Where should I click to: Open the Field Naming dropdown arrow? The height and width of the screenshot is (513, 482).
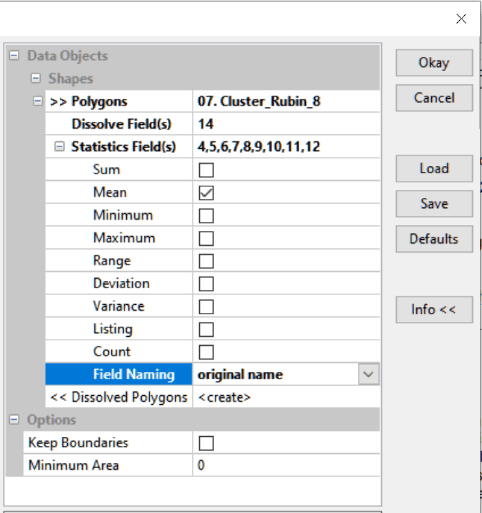tap(369, 374)
